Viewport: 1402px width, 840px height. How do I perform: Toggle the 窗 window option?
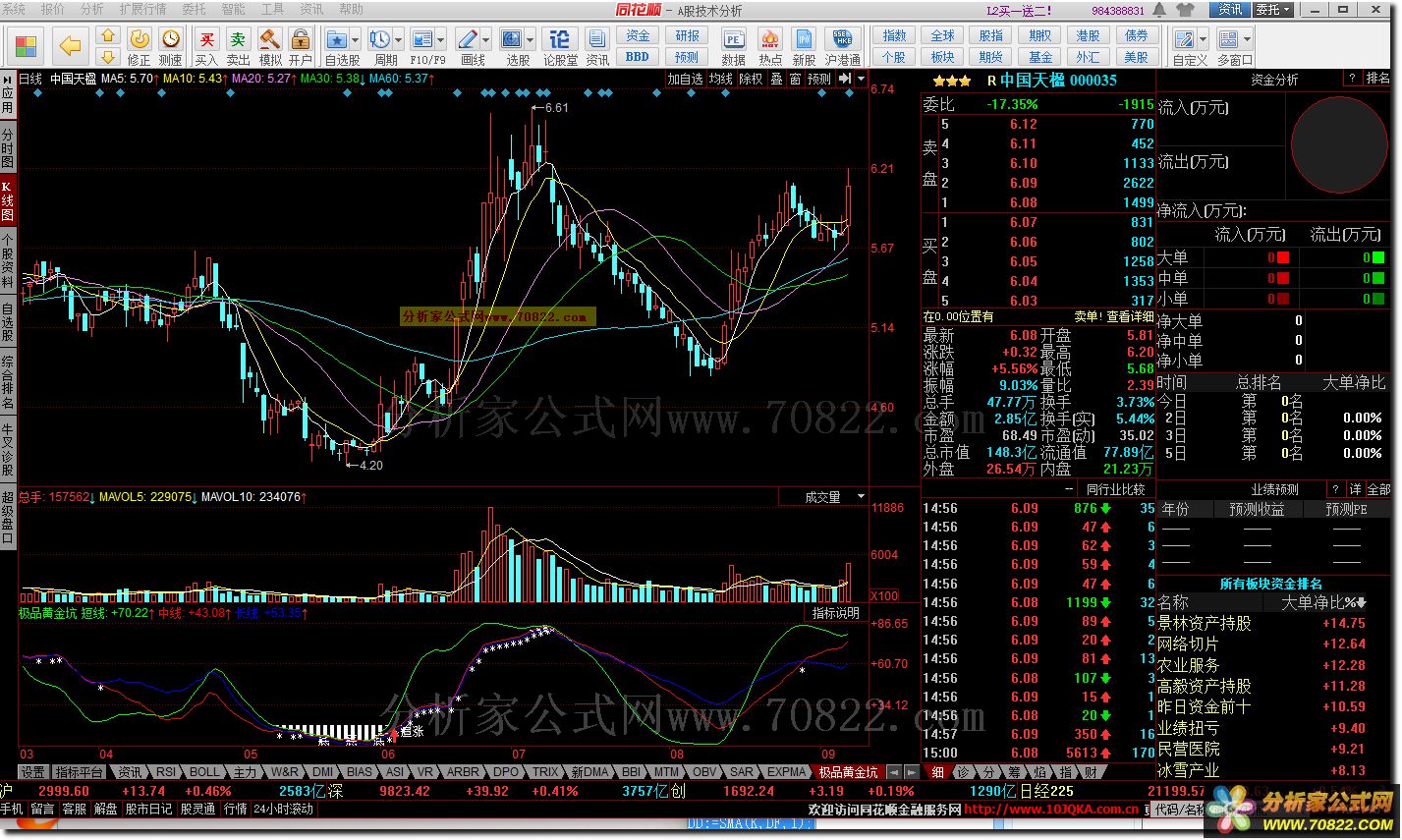795,79
